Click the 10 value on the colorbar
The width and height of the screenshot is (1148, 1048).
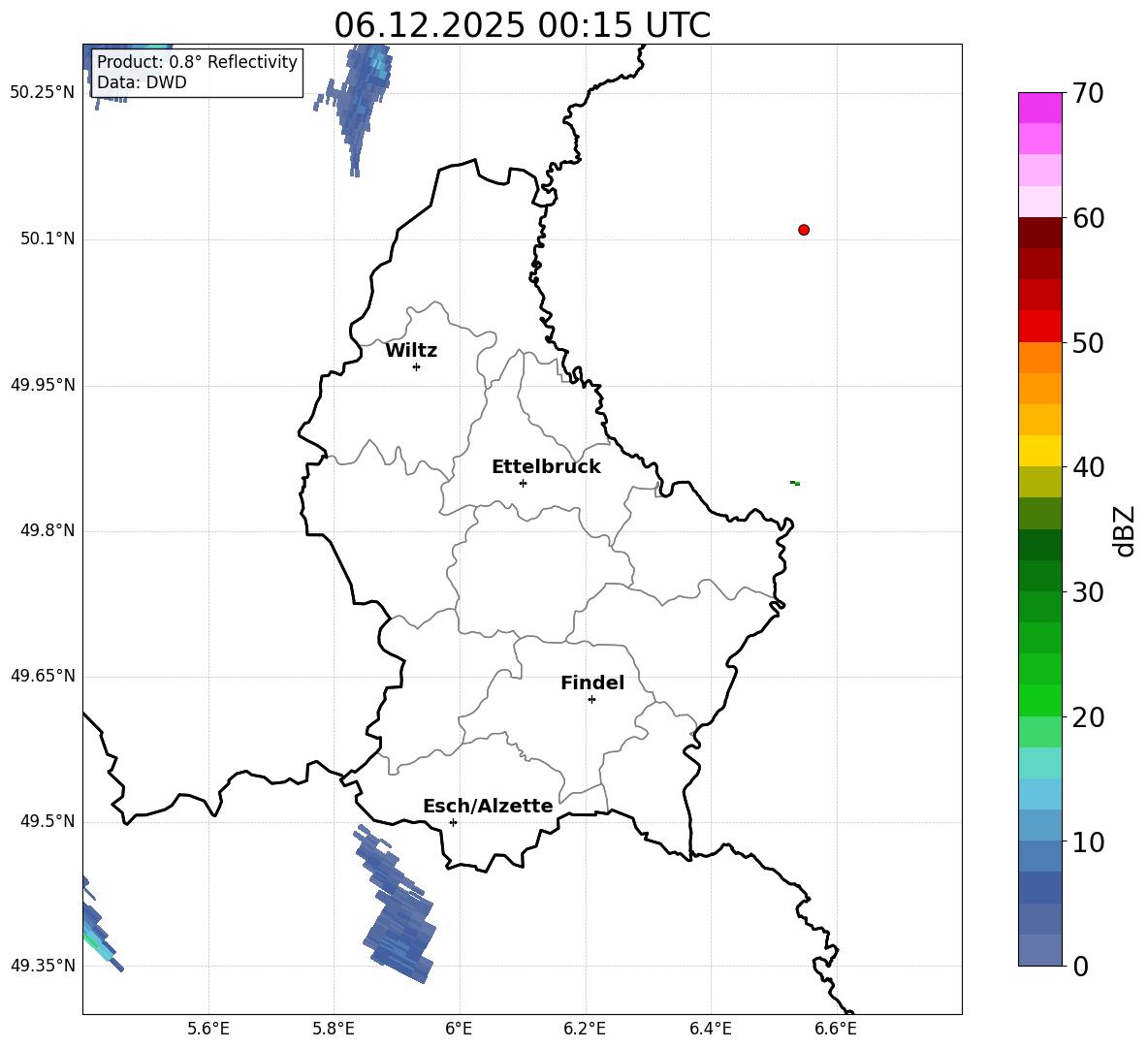click(x=1088, y=842)
